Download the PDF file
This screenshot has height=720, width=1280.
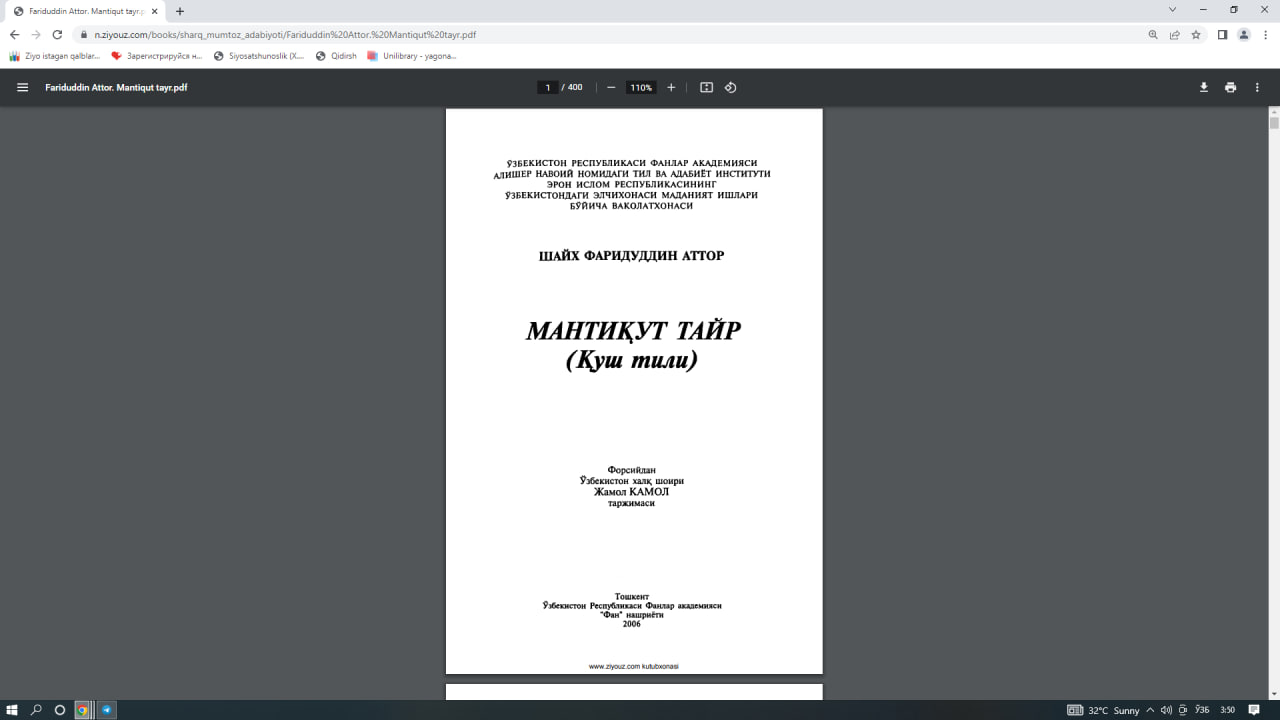click(x=1203, y=87)
